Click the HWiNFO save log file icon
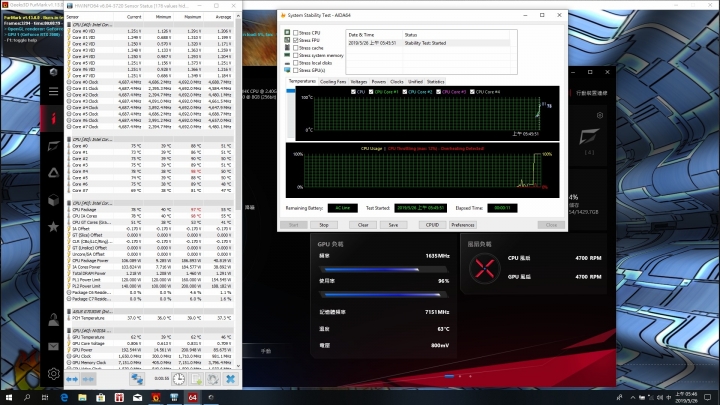720x405 pixels. [x=196, y=379]
